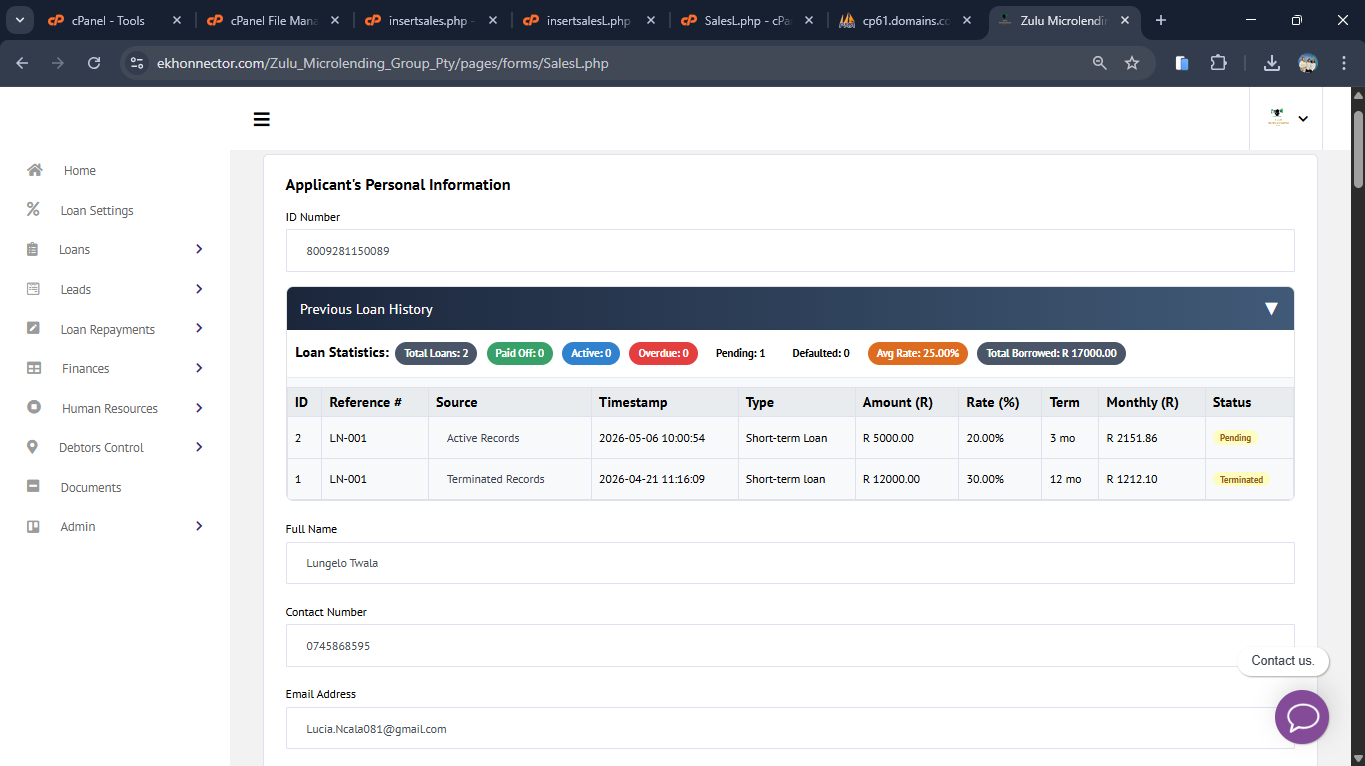Open Loan Settings in the sidebar
Screen dimensions: 1365x766
[97, 211]
